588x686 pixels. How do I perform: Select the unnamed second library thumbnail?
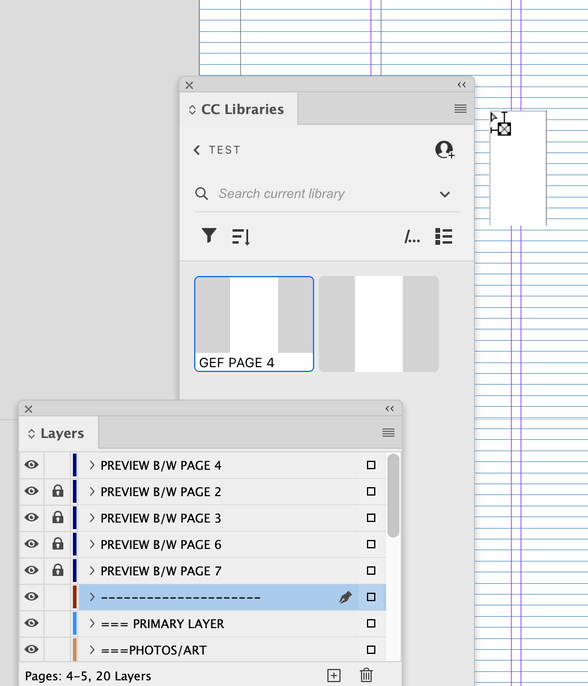pos(379,324)
